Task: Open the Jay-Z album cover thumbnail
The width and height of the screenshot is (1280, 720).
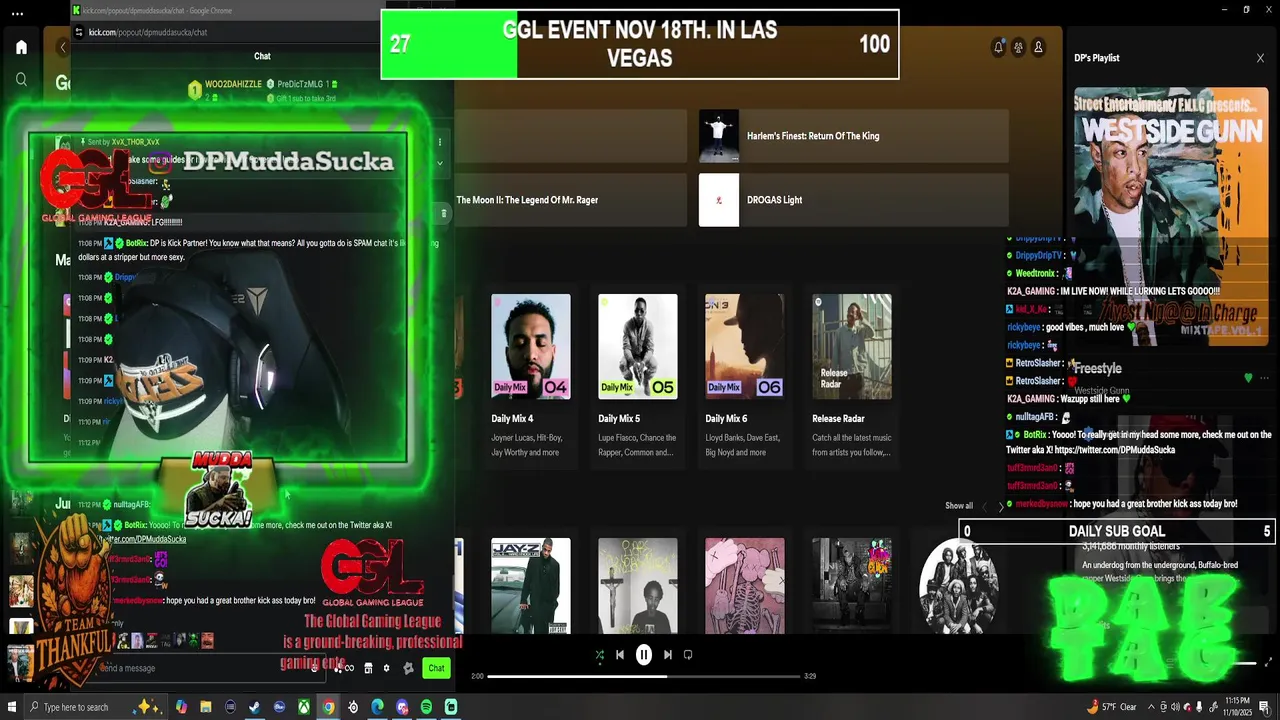Action: pyautogui.click(x=531, y=586)
